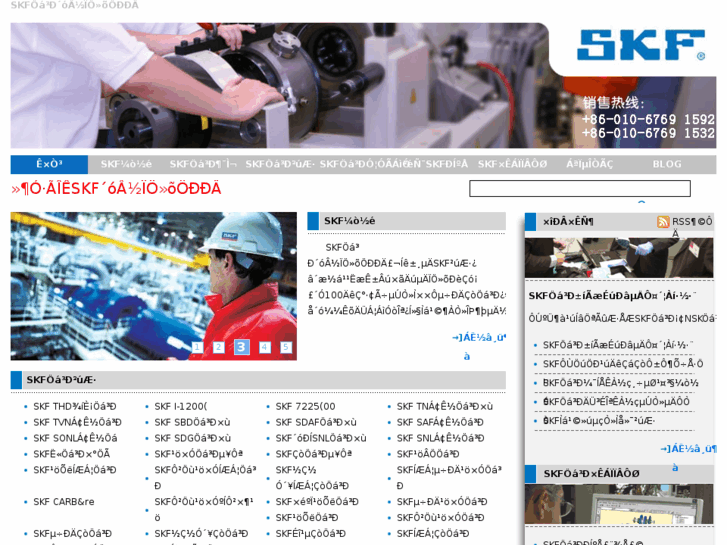Open the SKF SNLA product link
This screenshot has width=727, height=545.
tap(440, 438)
